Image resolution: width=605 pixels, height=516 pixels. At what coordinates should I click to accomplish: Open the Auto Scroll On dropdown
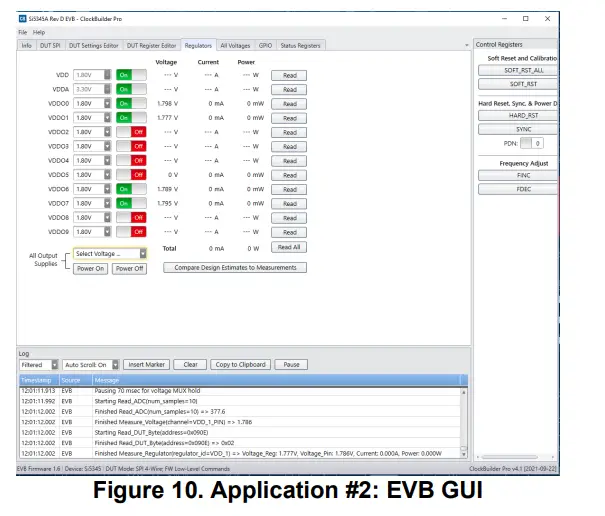(x=91, y=365)
